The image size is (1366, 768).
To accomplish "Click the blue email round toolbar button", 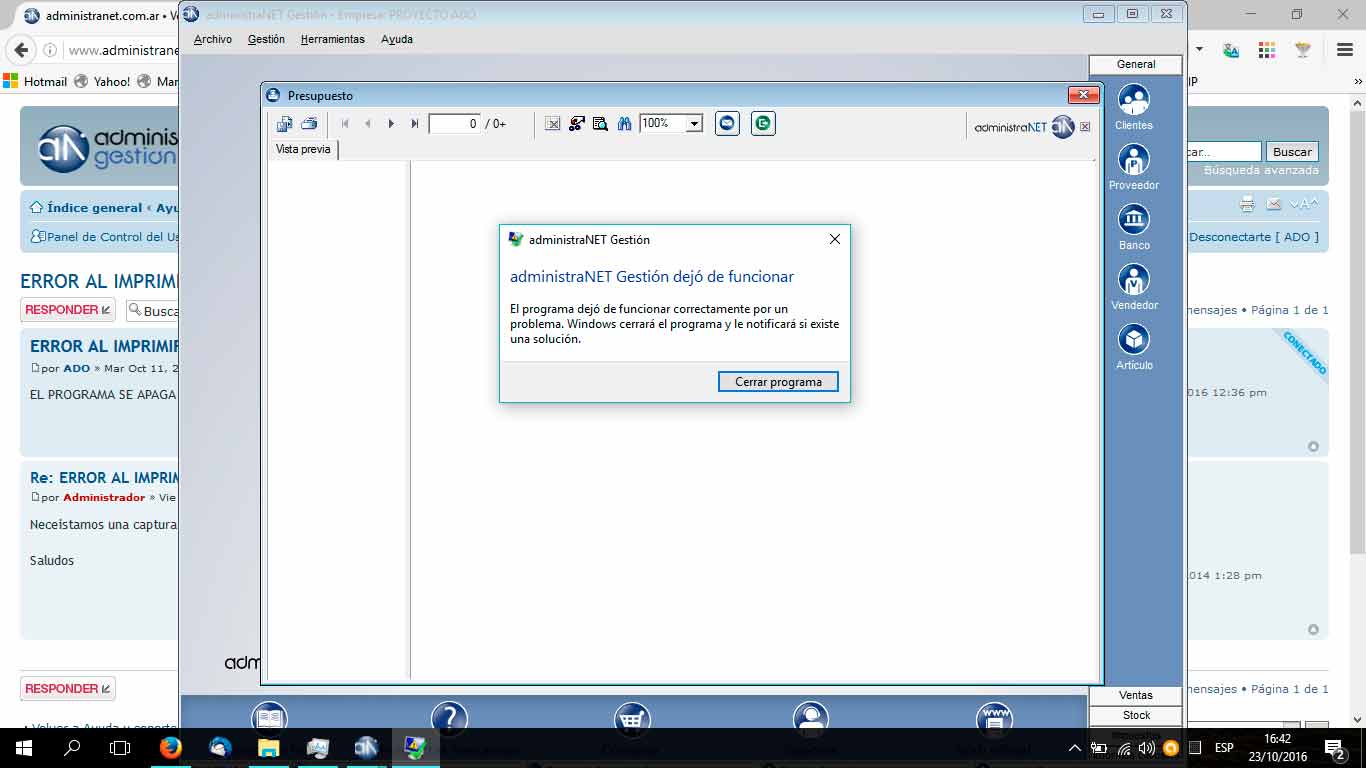I will tap(727, 123).
